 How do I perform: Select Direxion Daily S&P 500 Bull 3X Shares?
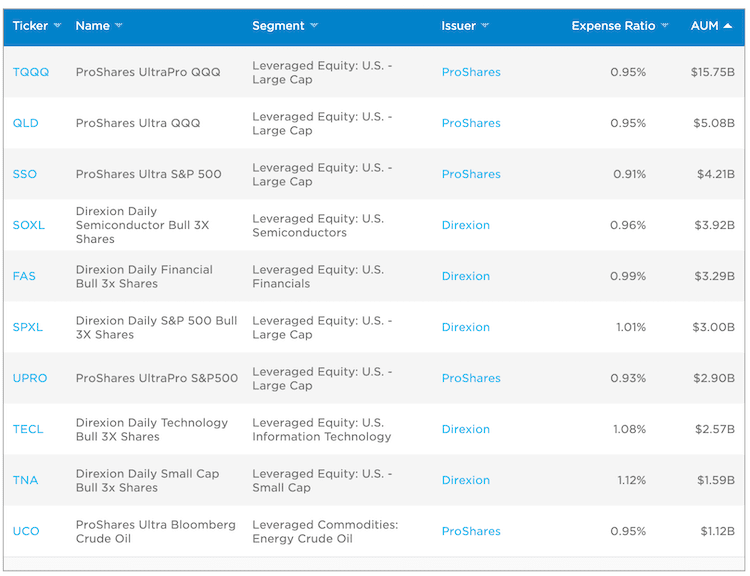(x=156, y=328)
